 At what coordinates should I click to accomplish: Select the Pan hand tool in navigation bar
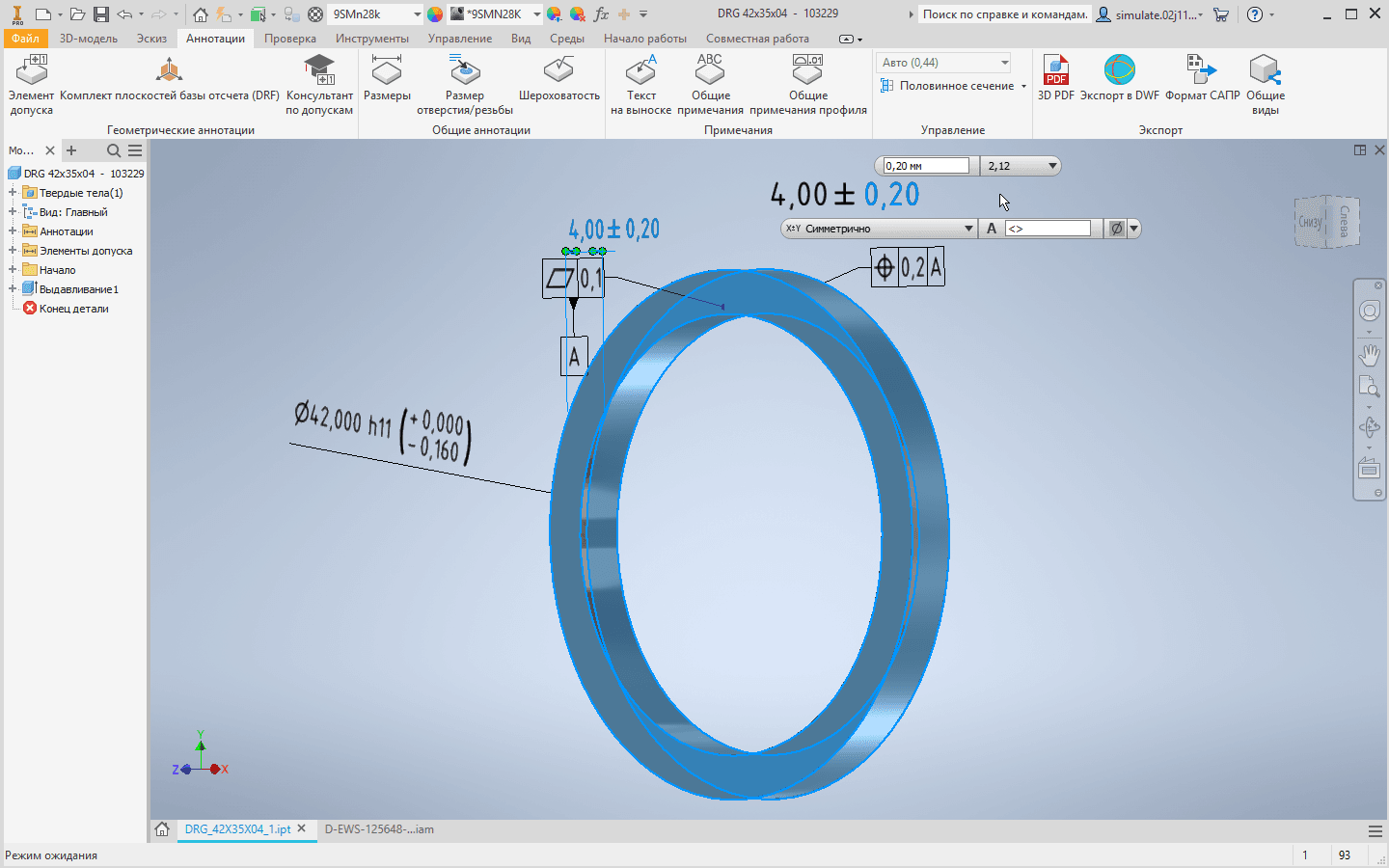click(1369, 355)
